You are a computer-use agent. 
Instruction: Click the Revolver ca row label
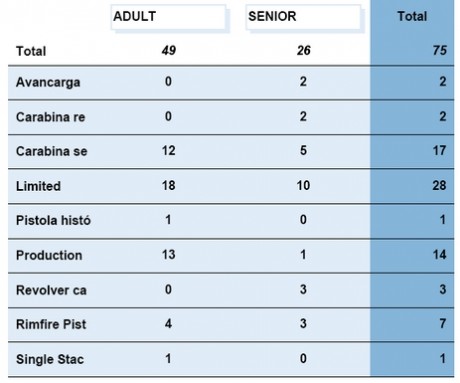[x=51, y=290]
